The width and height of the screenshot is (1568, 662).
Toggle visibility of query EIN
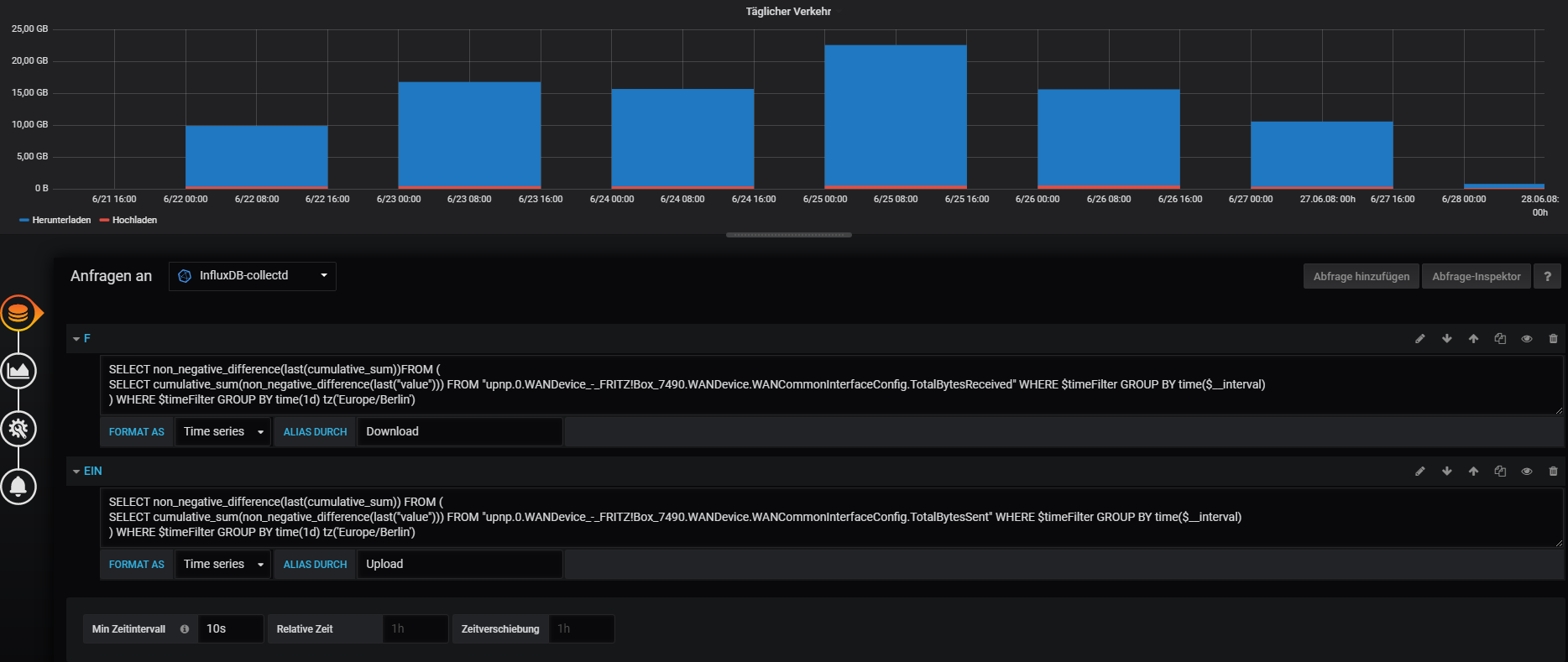click(1527, 472)
